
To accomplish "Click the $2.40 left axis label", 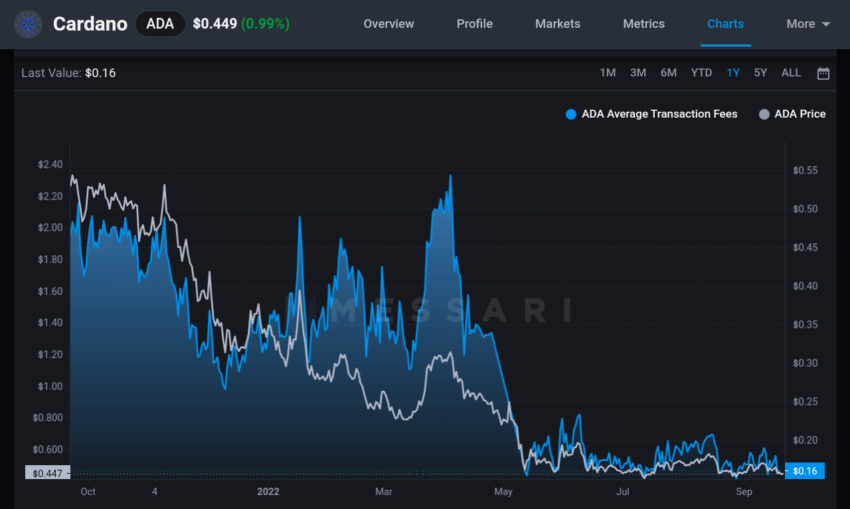I will [50, 164].
